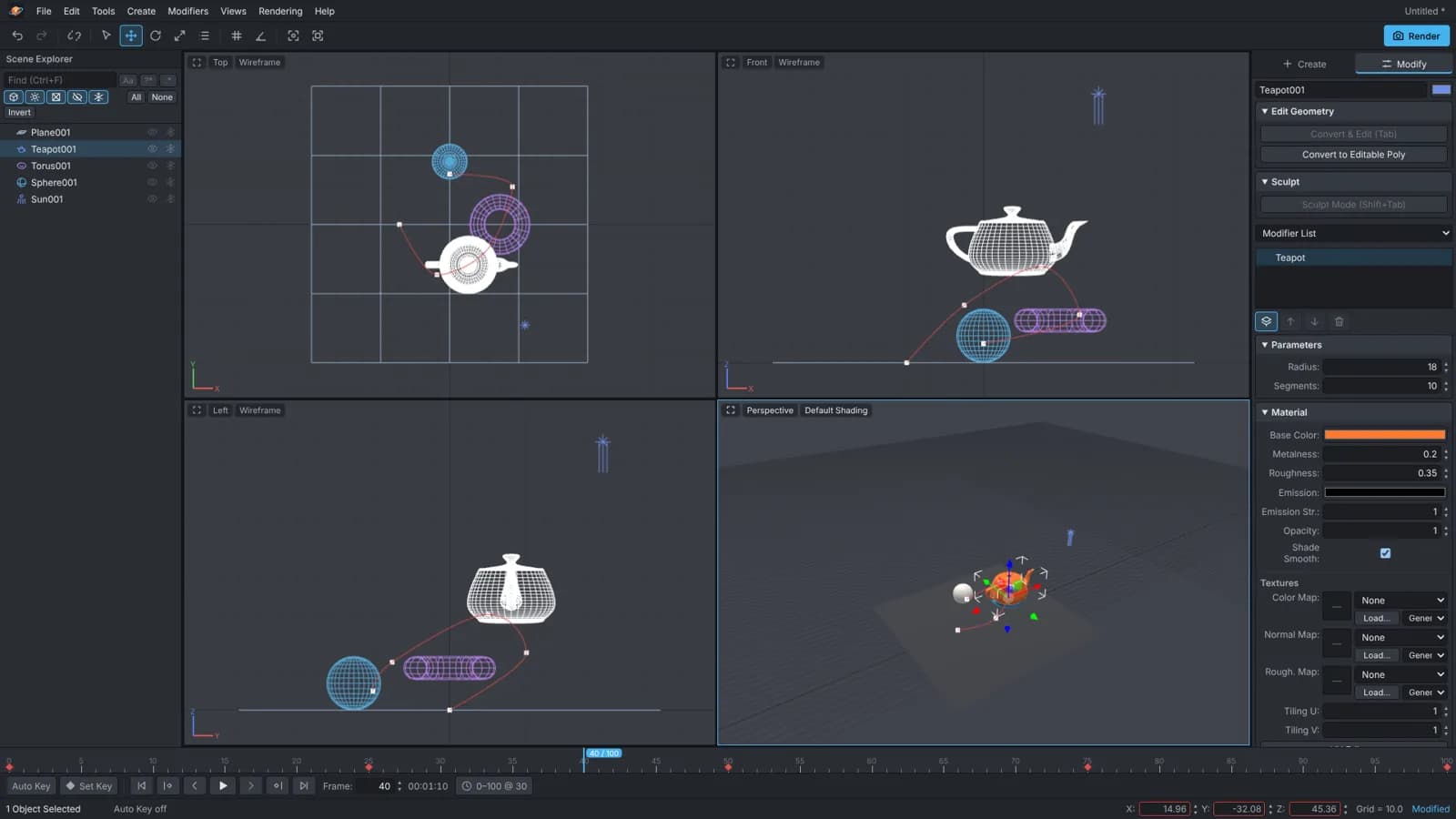Open the Modifier List dropdown
1456x819 pixels.
click(x=1354, y=233)
